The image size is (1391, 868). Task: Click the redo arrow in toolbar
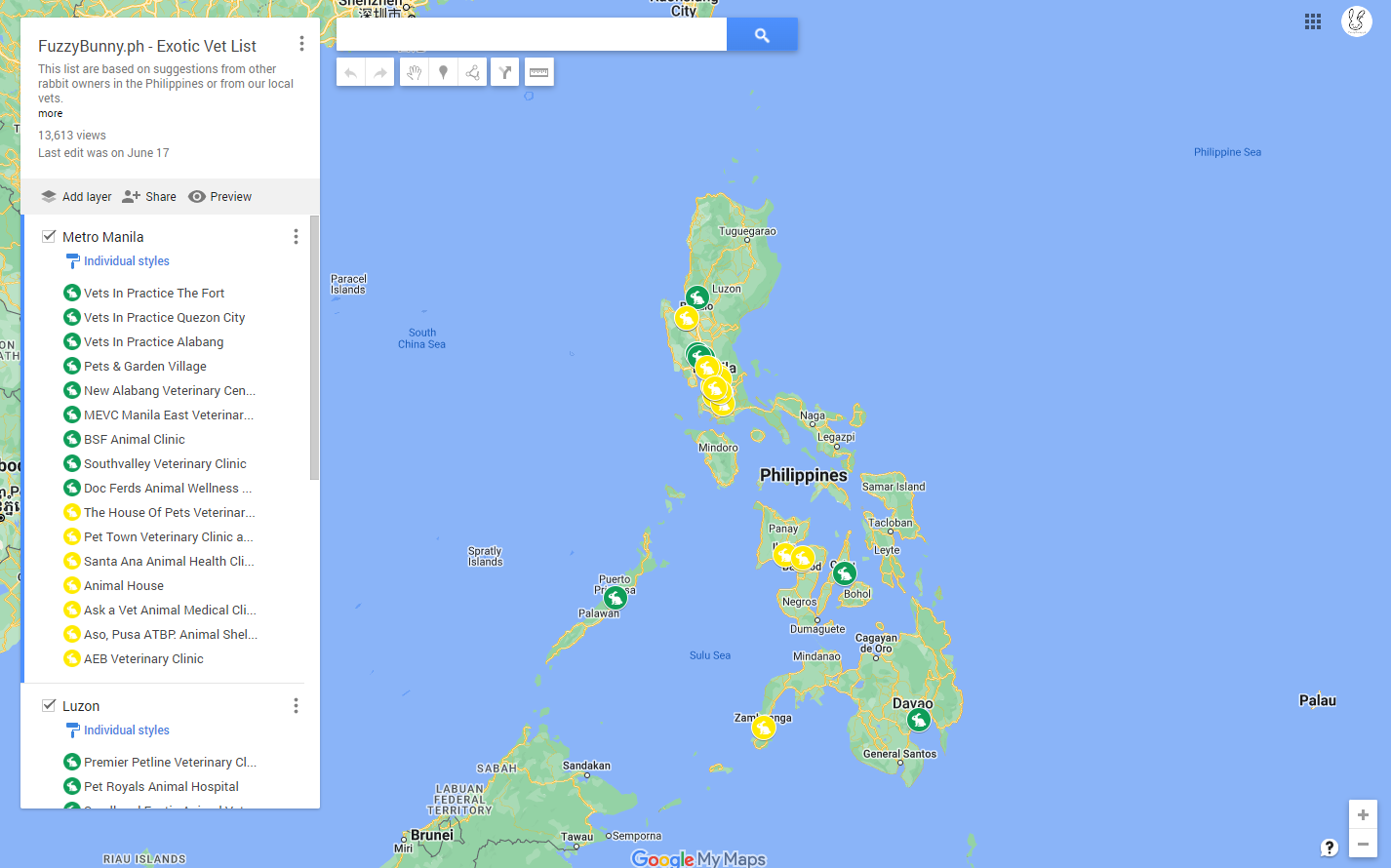tap(380, 72)
